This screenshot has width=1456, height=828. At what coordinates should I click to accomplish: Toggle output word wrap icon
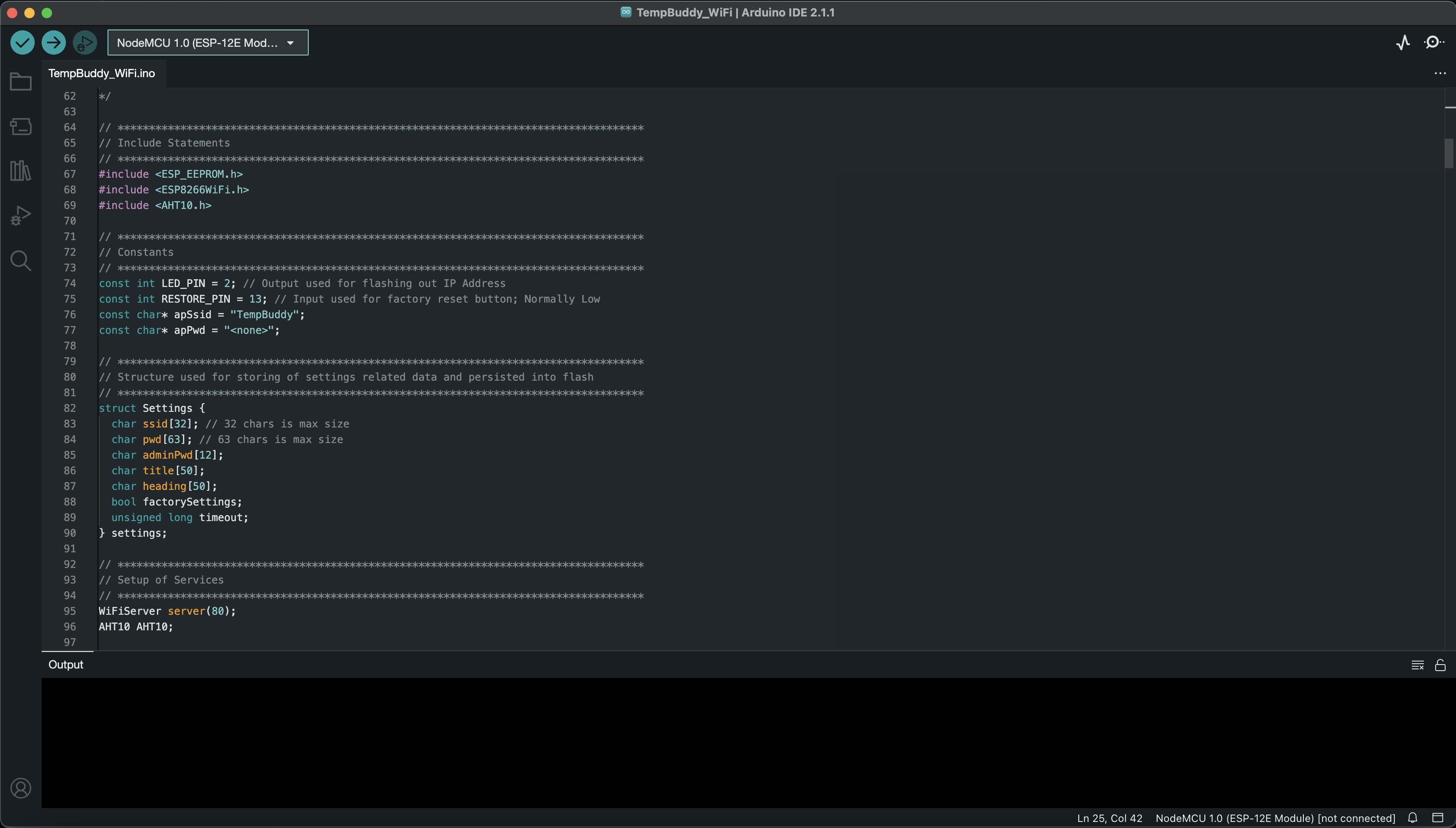click(1417, 665)
